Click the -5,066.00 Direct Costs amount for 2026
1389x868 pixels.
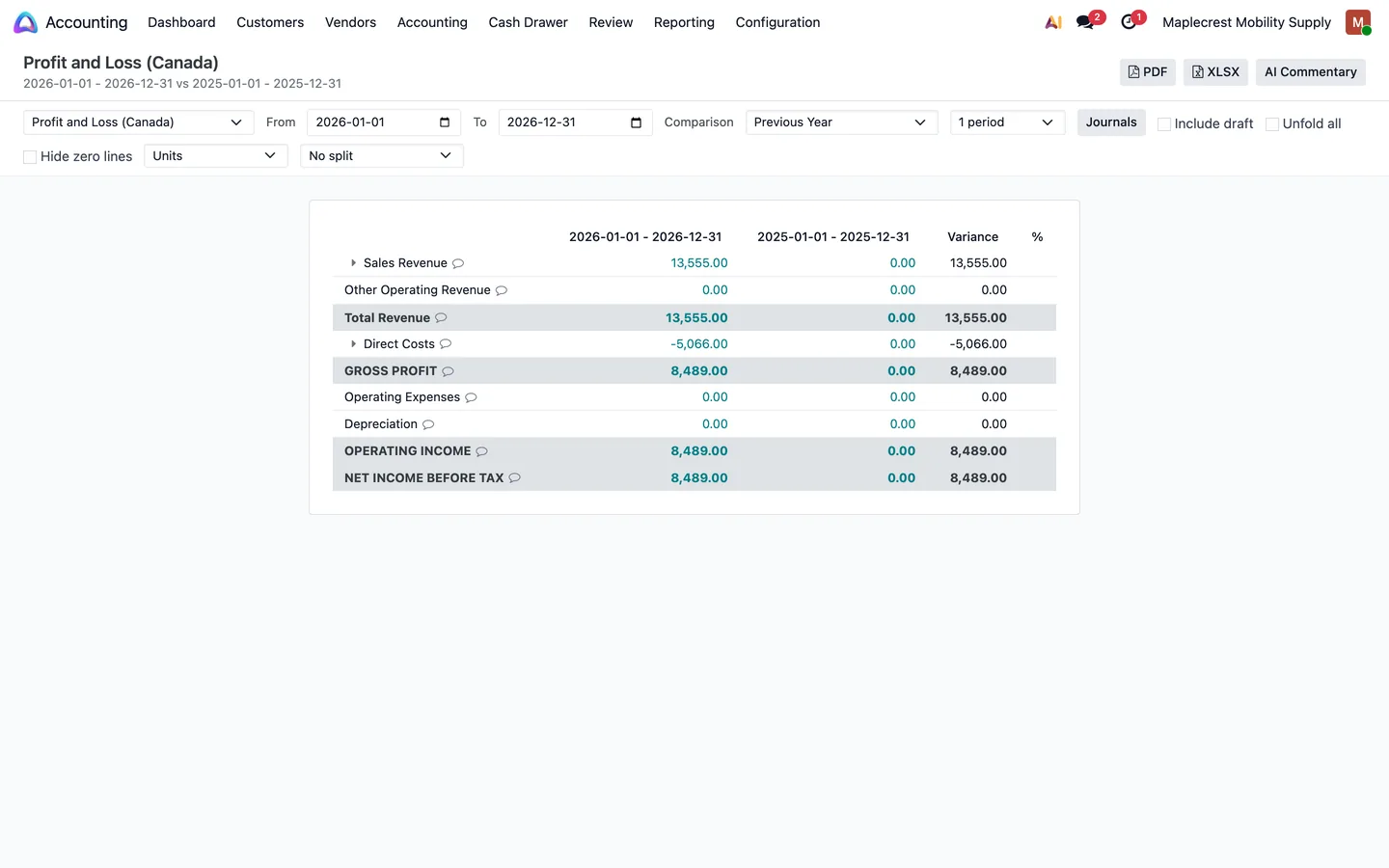tap(699, 344)
